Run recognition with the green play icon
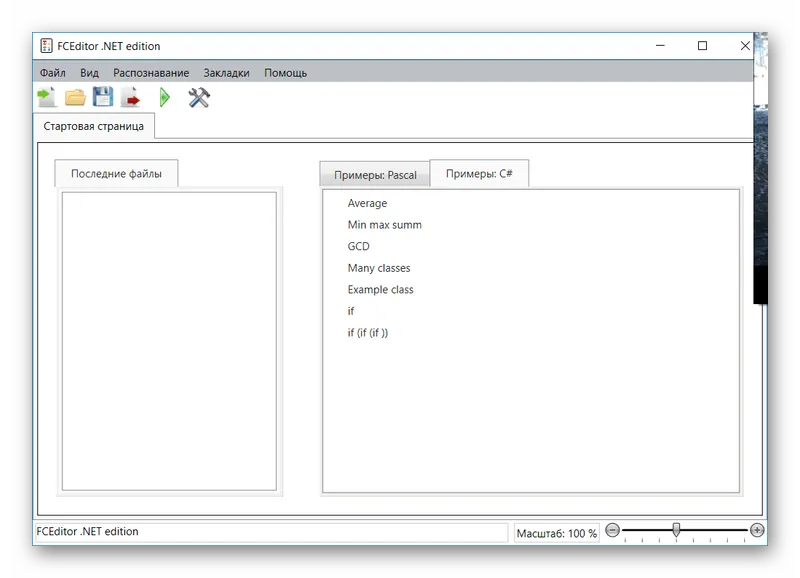 pos(164,97)
